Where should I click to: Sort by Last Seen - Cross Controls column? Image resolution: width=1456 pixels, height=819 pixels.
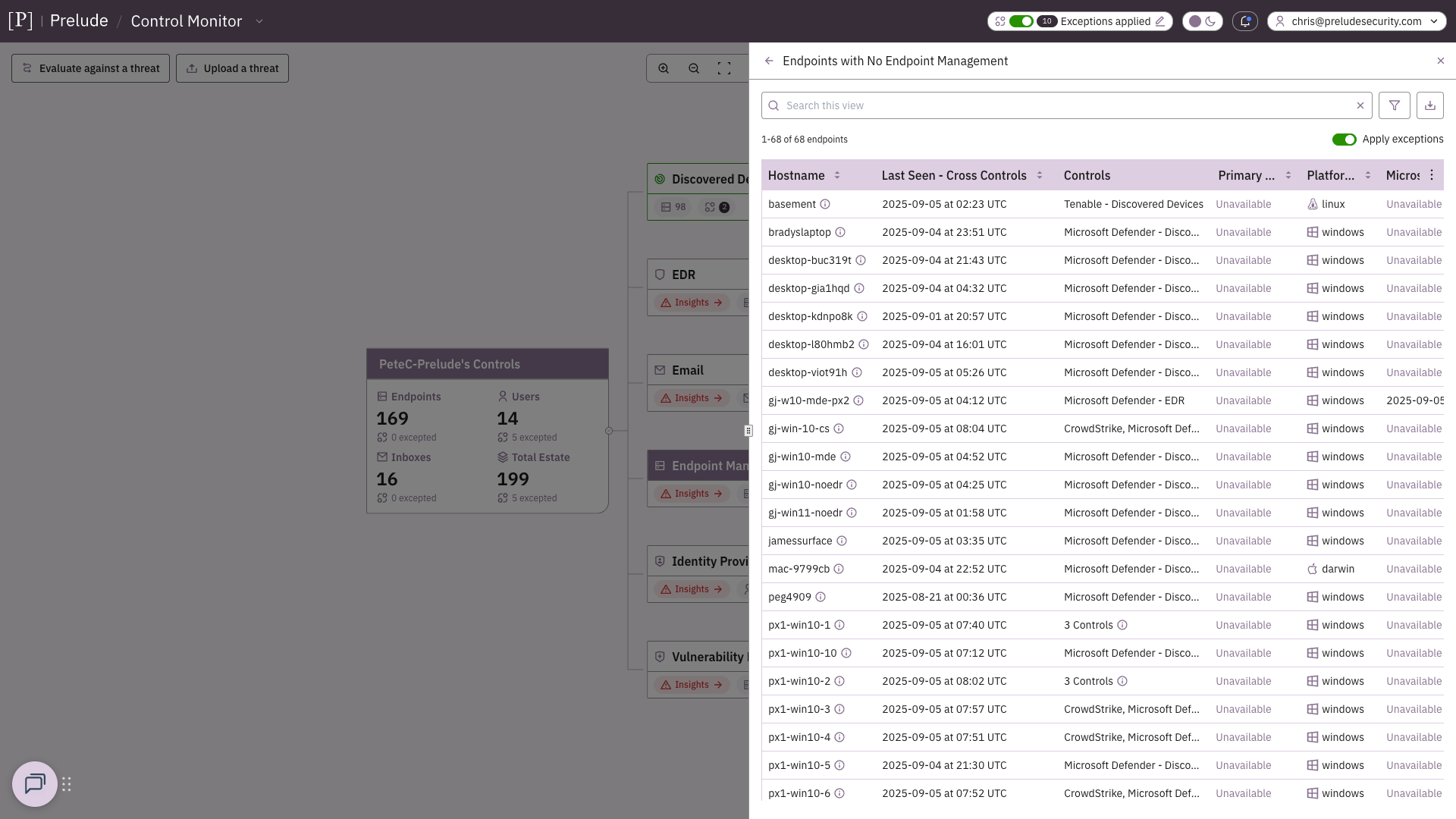click(1040, 175)
